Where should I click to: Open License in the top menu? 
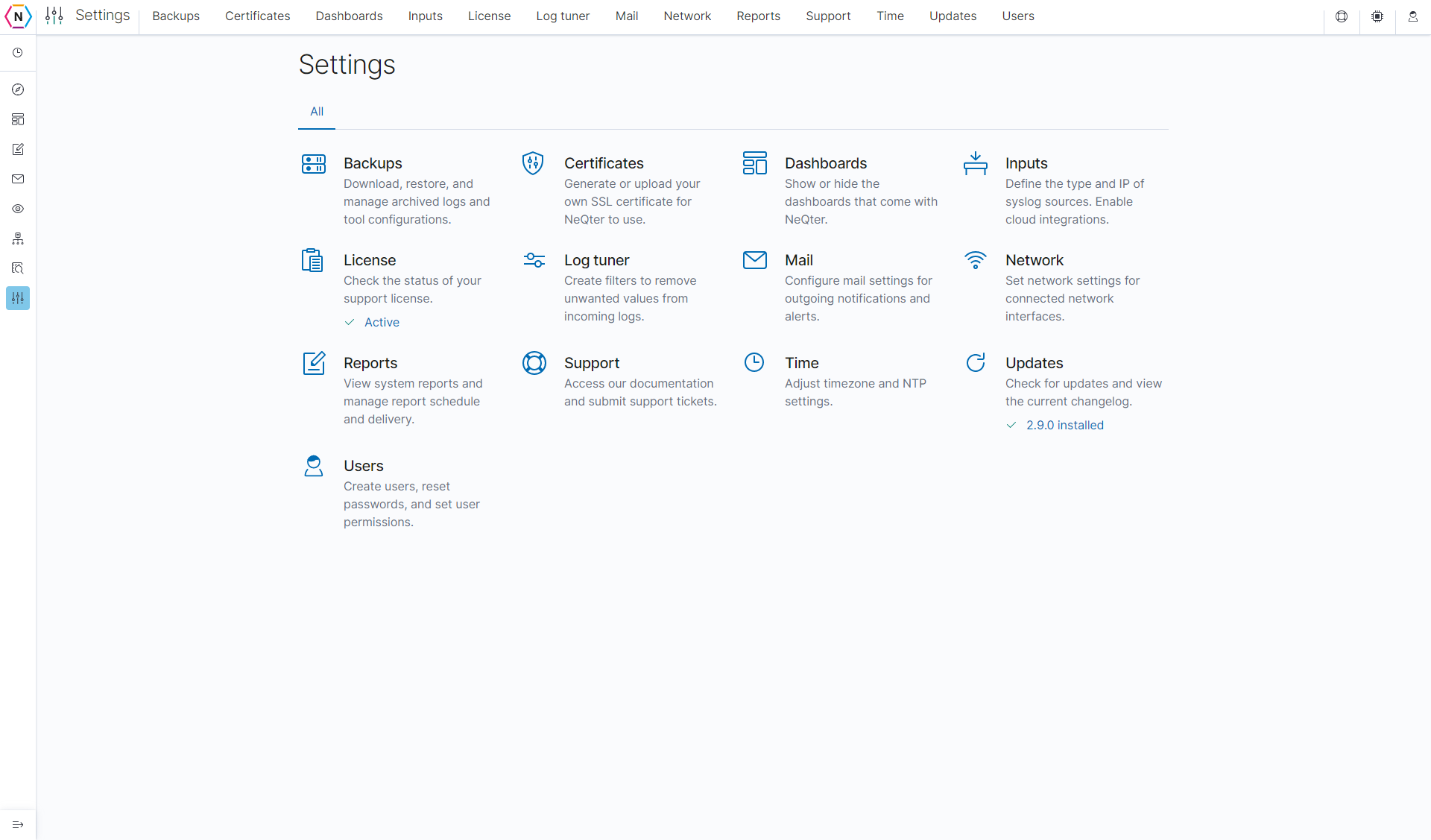pyautogui.click(x=490, y=16)
